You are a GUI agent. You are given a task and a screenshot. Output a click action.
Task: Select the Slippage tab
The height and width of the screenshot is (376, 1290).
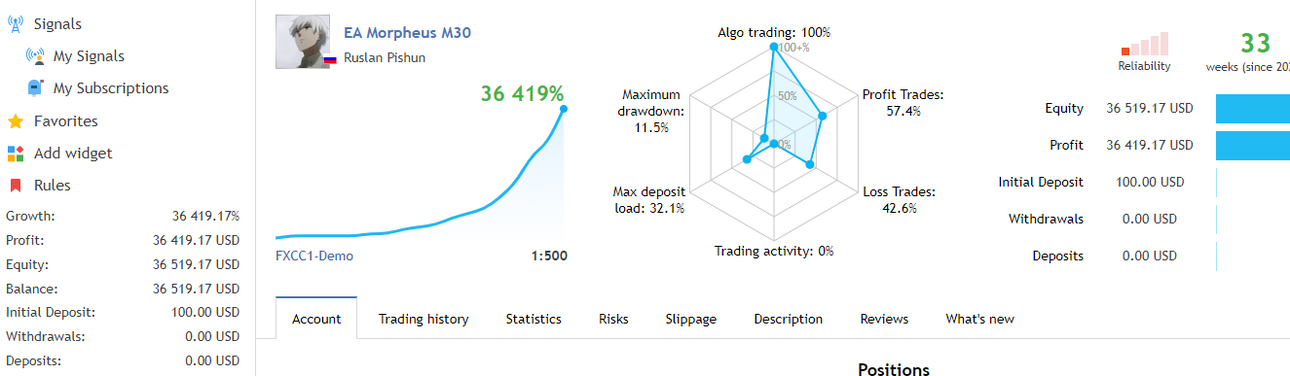click(x=691, y=319)
